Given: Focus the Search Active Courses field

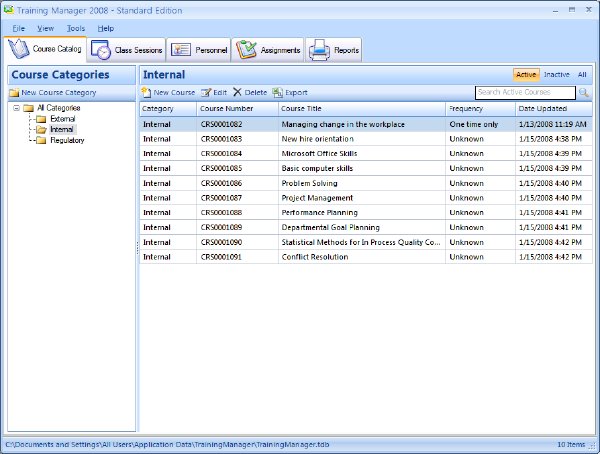Looking at the screenshot, I should pyautogui.click(x=525, y=92).
